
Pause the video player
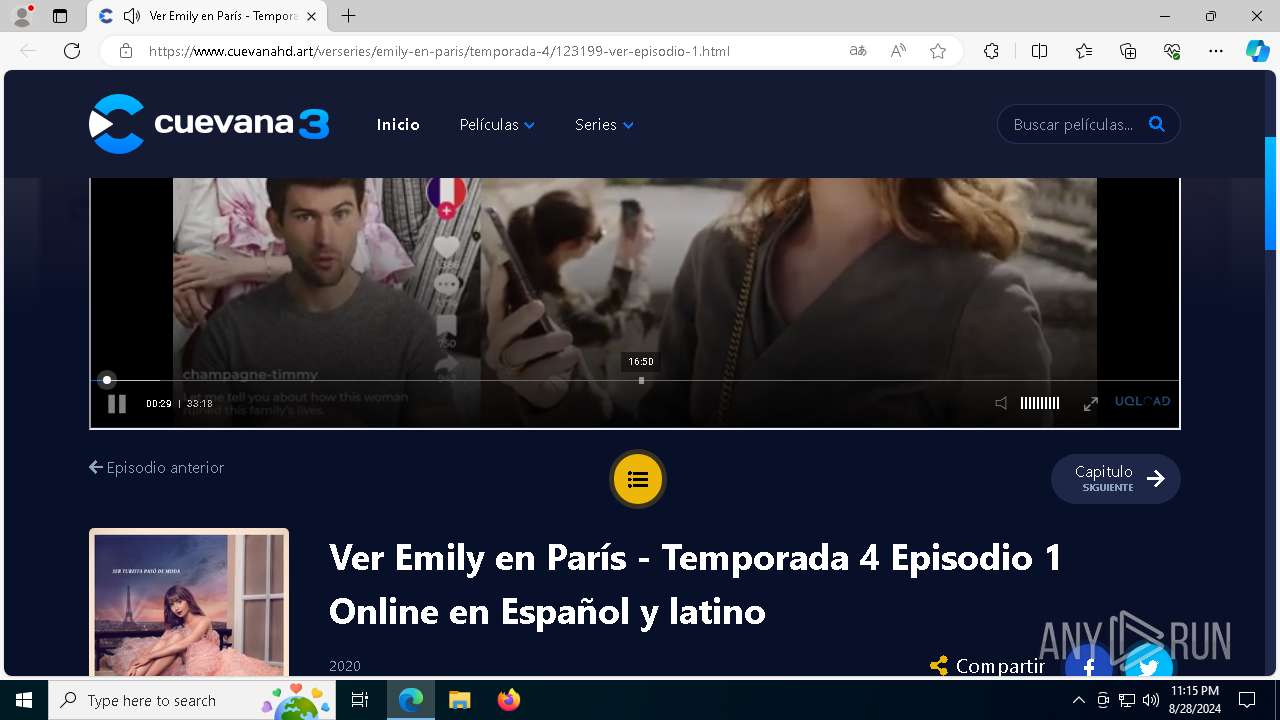[x=117, y=403]
